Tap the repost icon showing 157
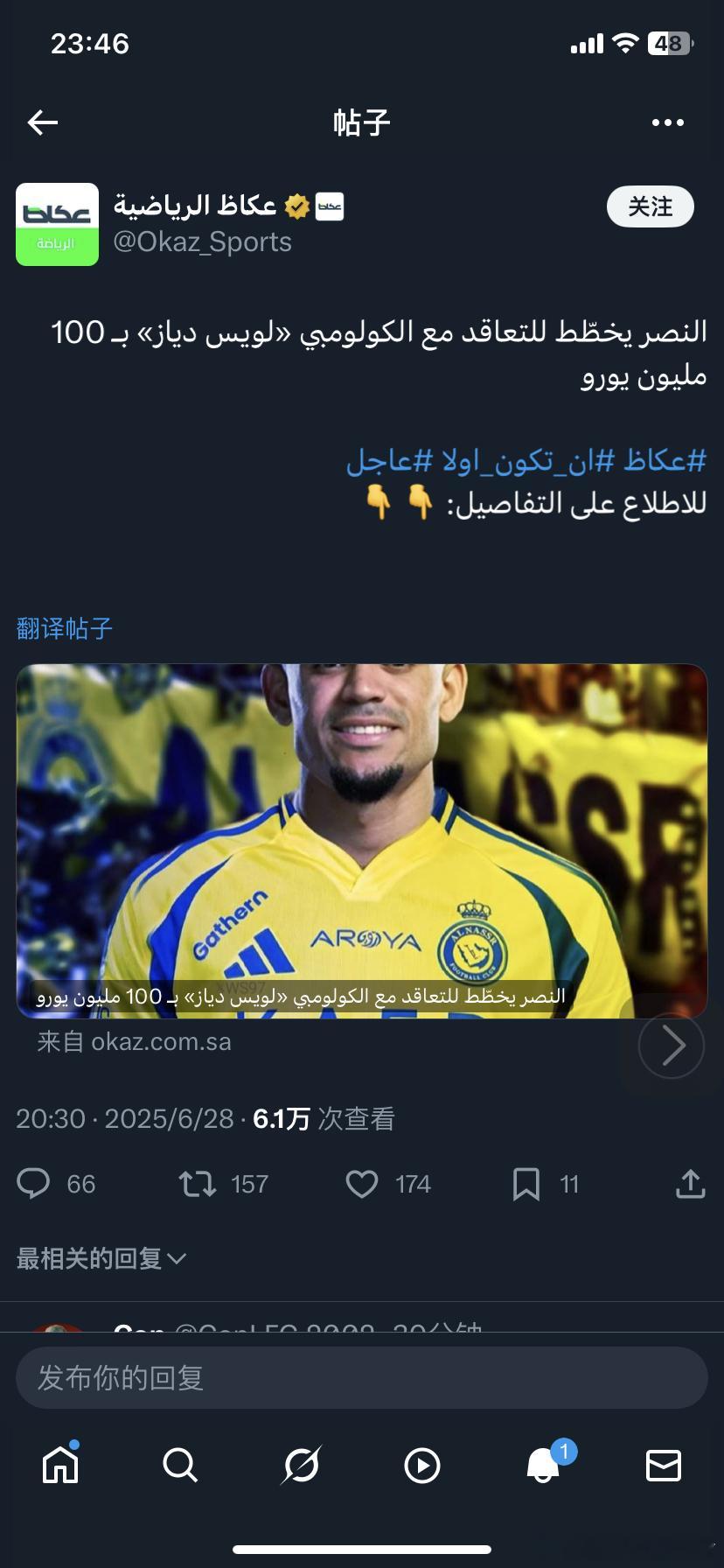 coord(198,1184)
